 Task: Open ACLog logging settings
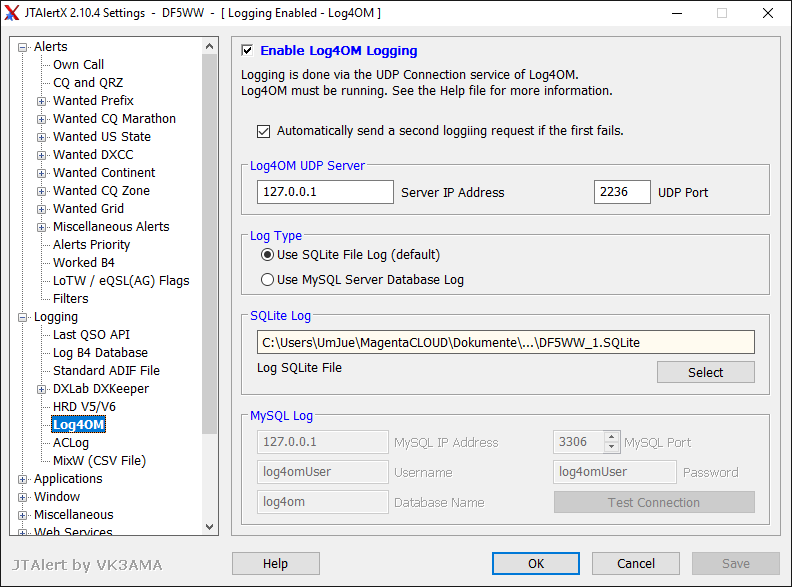pyautogui.click(x=71, y=443)
